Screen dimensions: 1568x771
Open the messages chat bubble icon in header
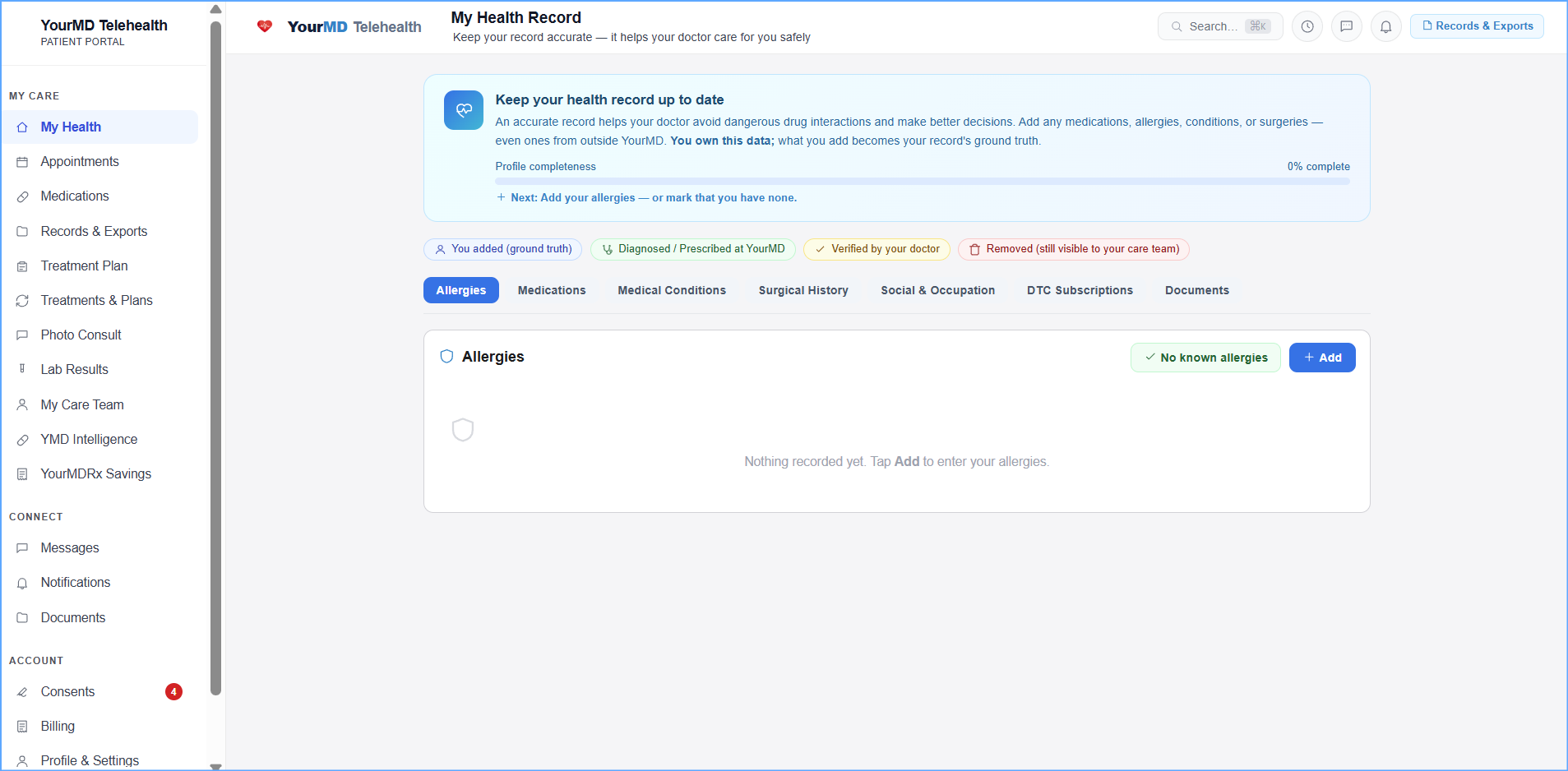tap(1347, 26)
